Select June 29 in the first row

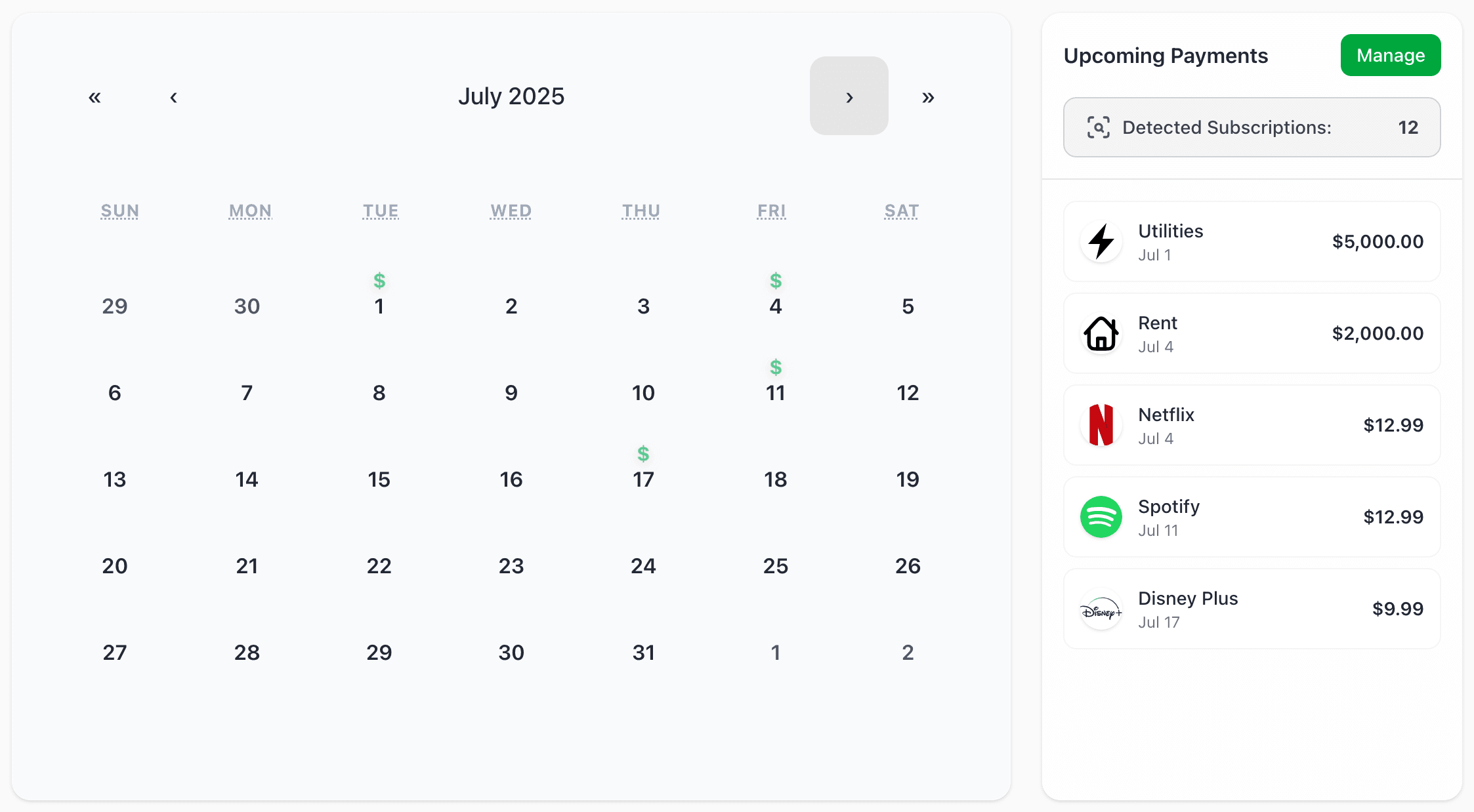[x=115, y=306]
